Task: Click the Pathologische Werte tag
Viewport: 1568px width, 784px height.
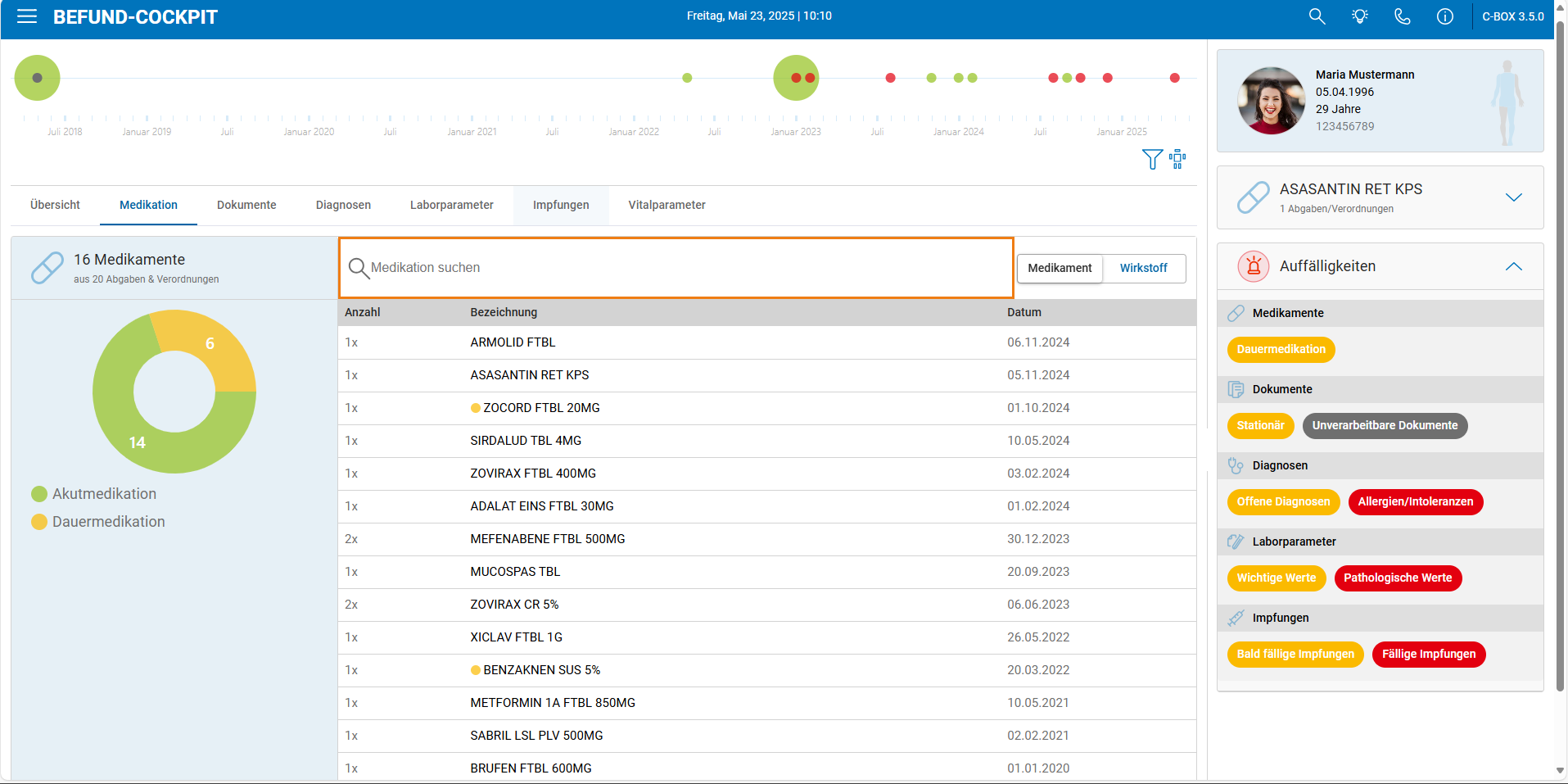Action: 1398,578
